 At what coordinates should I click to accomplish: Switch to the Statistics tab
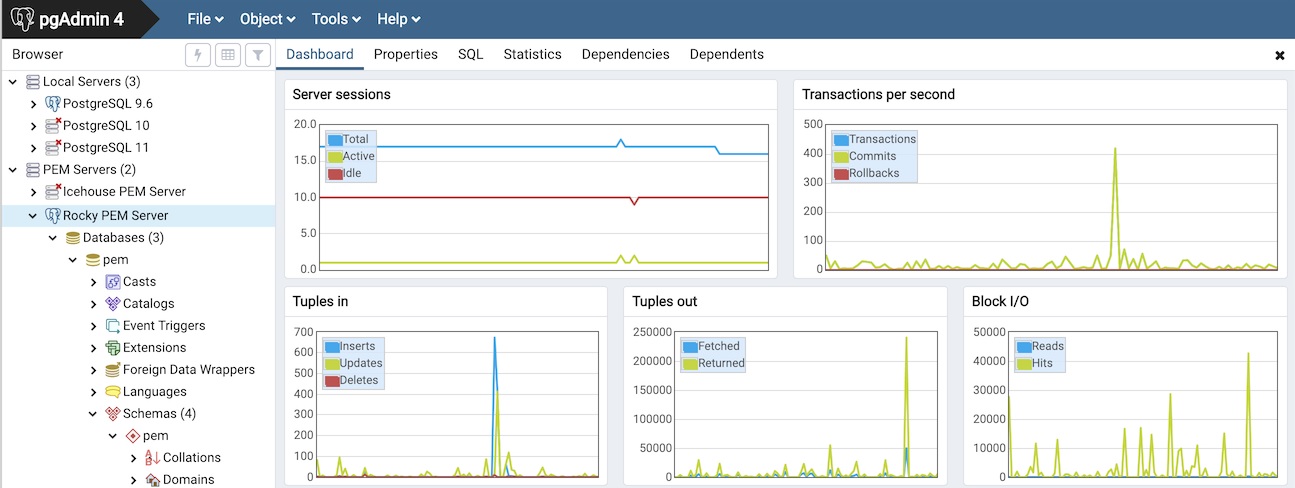point(533,55)
